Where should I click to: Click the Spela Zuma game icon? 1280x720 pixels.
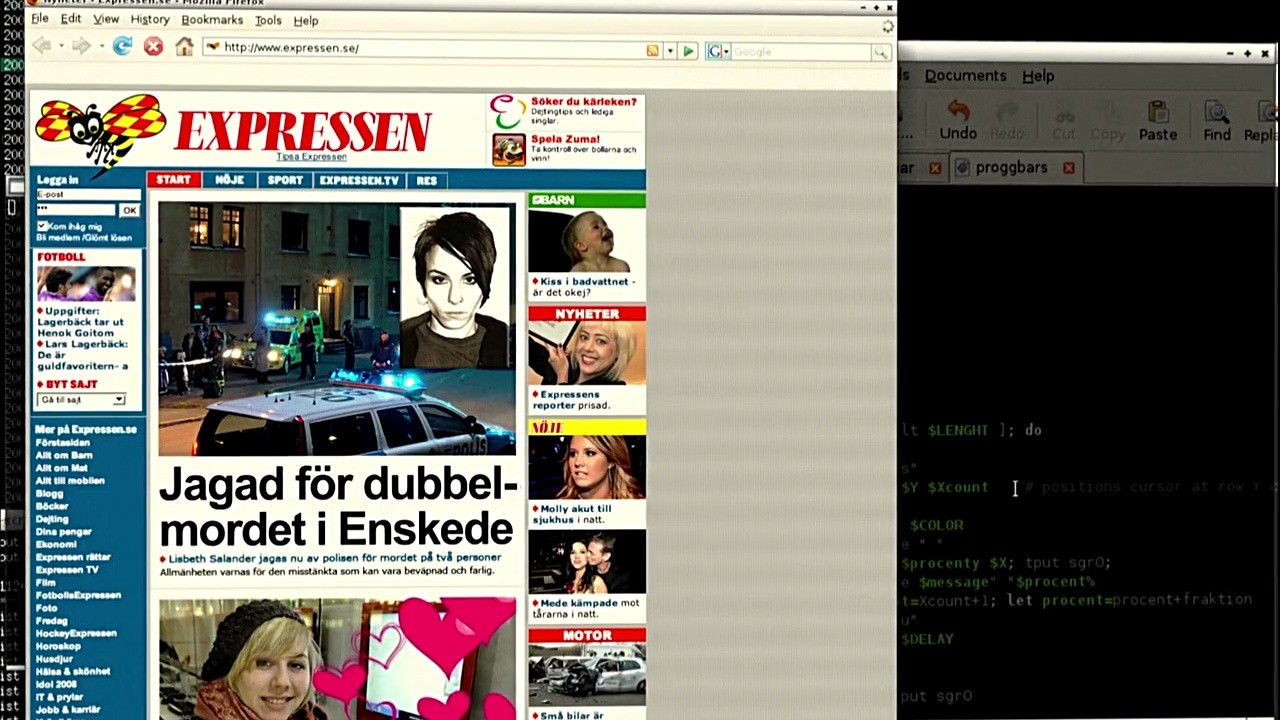509,149
